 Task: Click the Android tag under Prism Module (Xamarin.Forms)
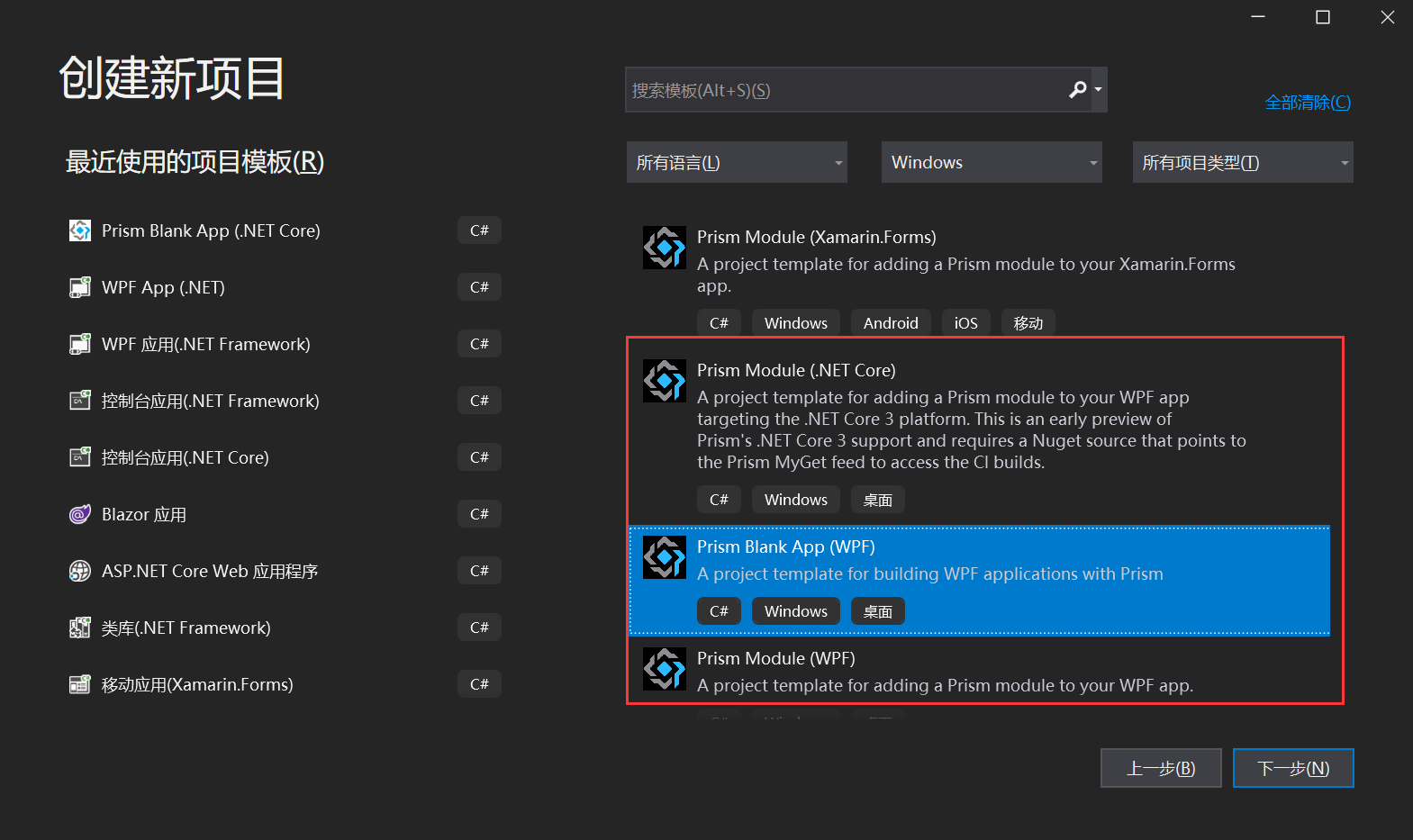(x=891, y=322)
